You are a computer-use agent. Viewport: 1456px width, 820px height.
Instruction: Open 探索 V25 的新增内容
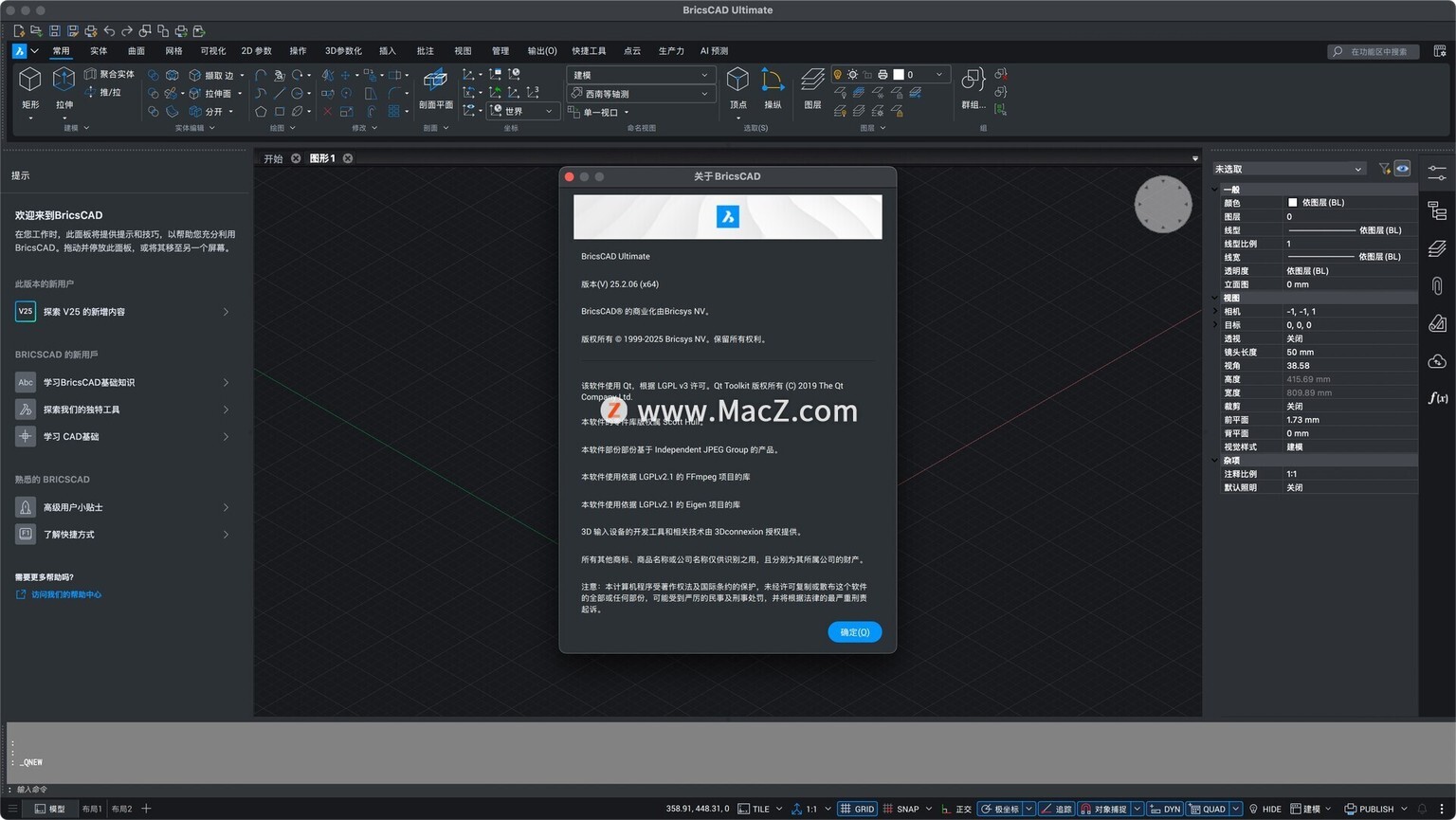122,311
